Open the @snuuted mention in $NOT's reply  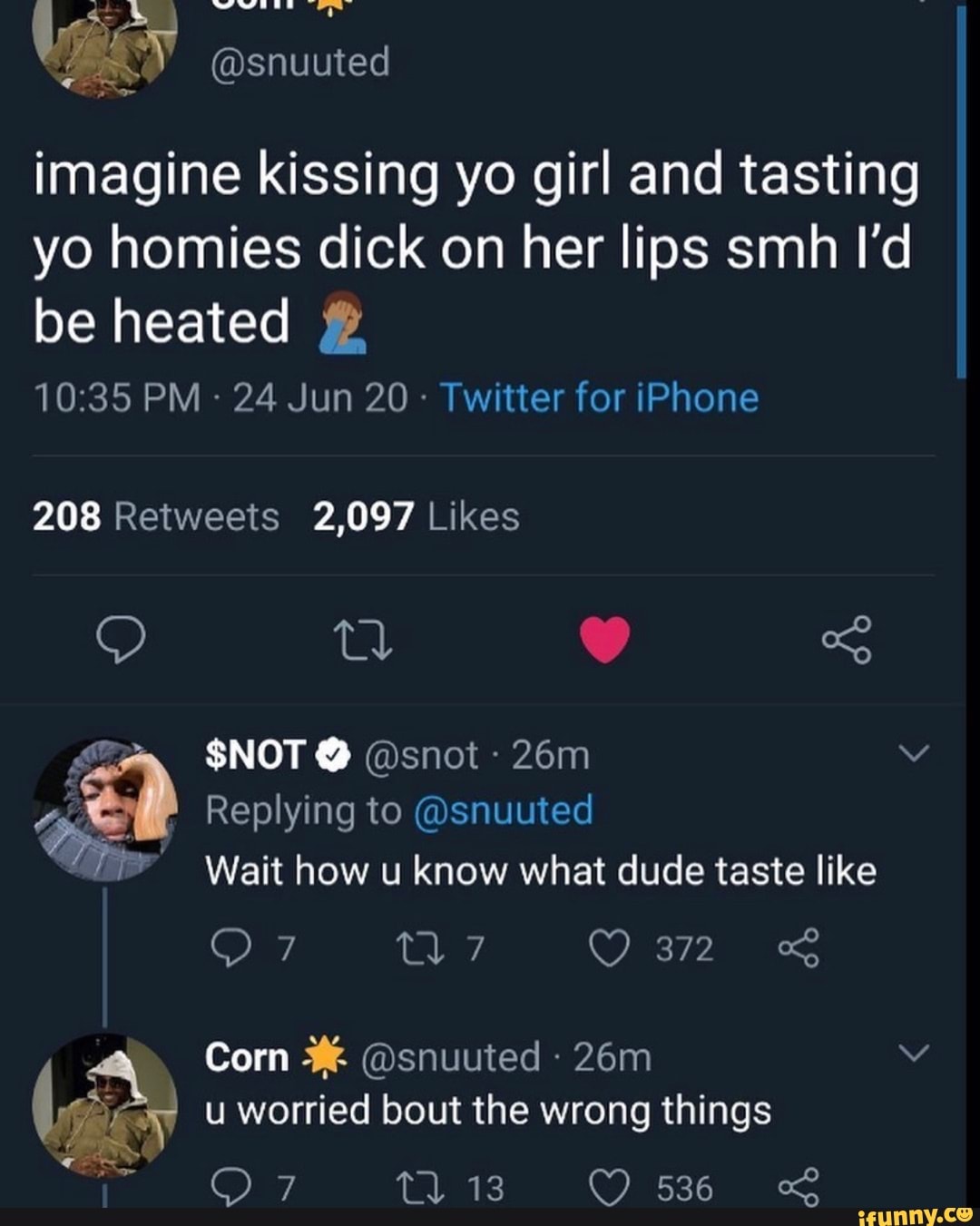click(503, 810)
